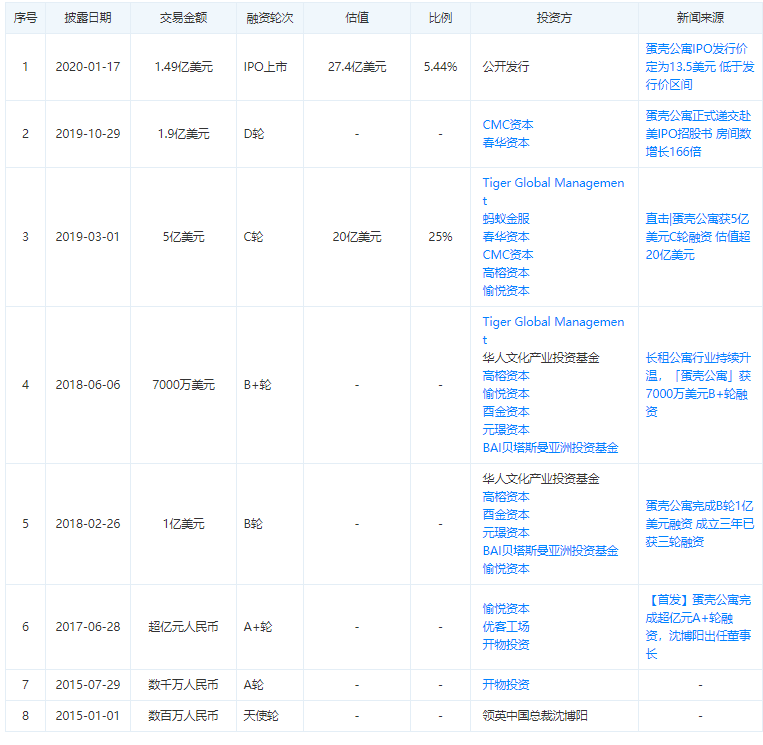Select the 融资轮次 column header
This screenshot has width=763, height=745.
(x=270, y=18)
